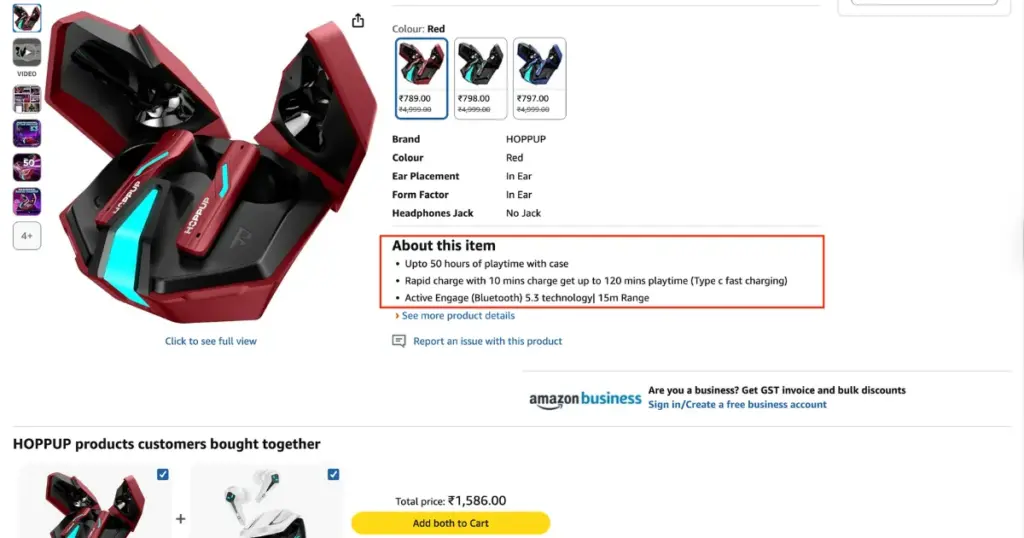Uncheck the white earbuds bundle checkbox
This screenshot has width=1024, height=538.
(333, 474)
